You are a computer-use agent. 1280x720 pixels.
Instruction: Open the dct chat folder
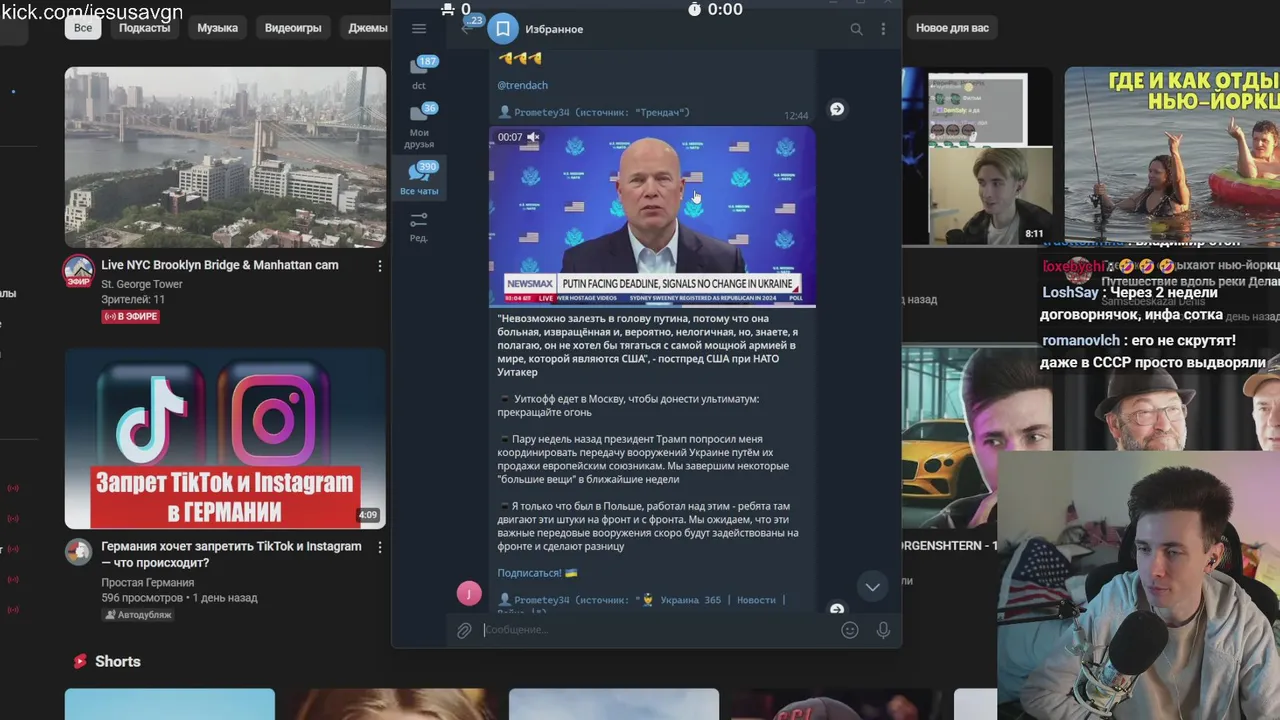(x=420, y=72)
